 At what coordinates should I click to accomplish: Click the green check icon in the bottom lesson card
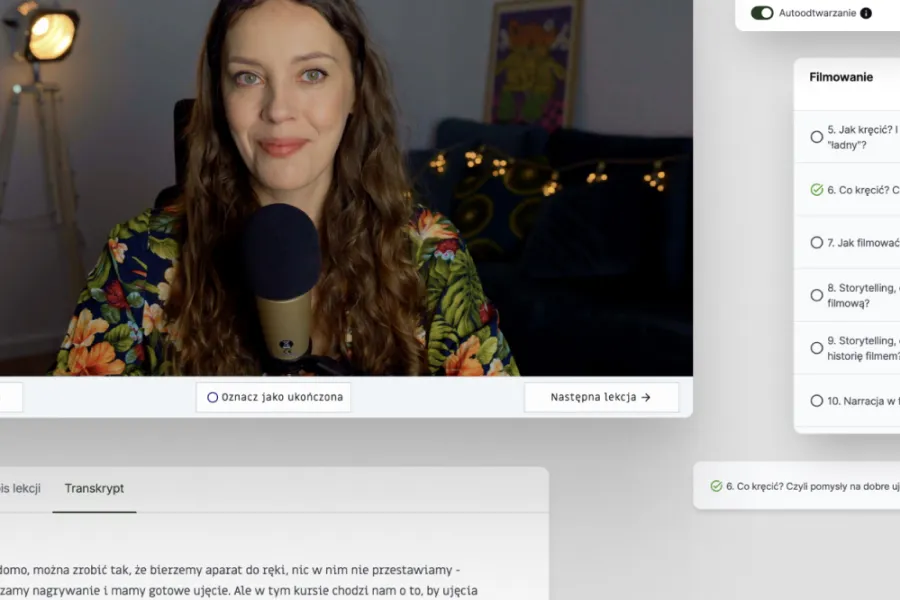[x=716, y=486]
